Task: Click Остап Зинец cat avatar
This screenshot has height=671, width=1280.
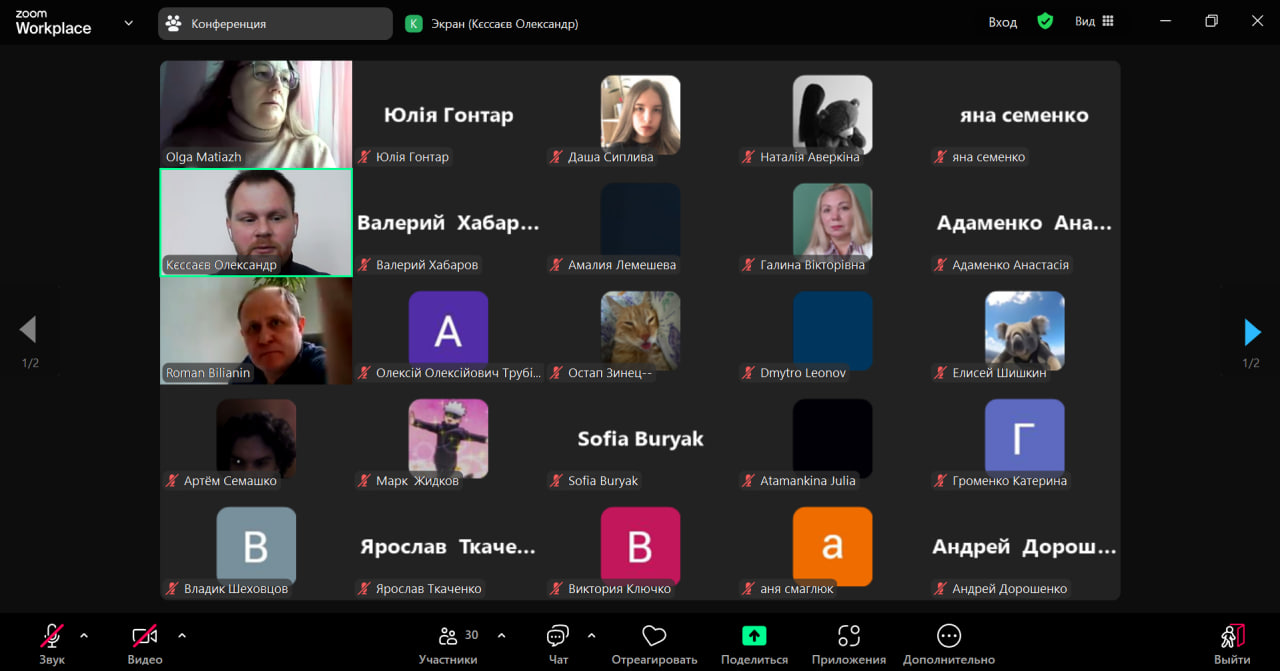Action: (x=640, y=330)
